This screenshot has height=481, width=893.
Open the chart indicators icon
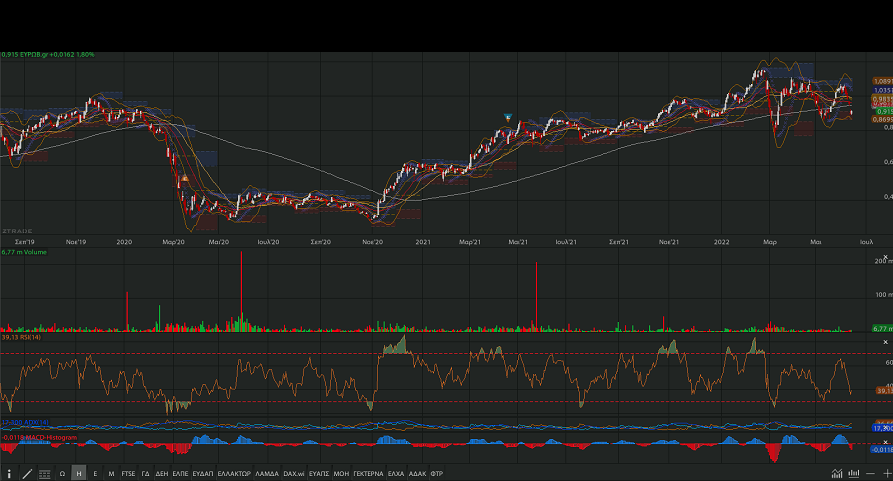pos(836,473)
